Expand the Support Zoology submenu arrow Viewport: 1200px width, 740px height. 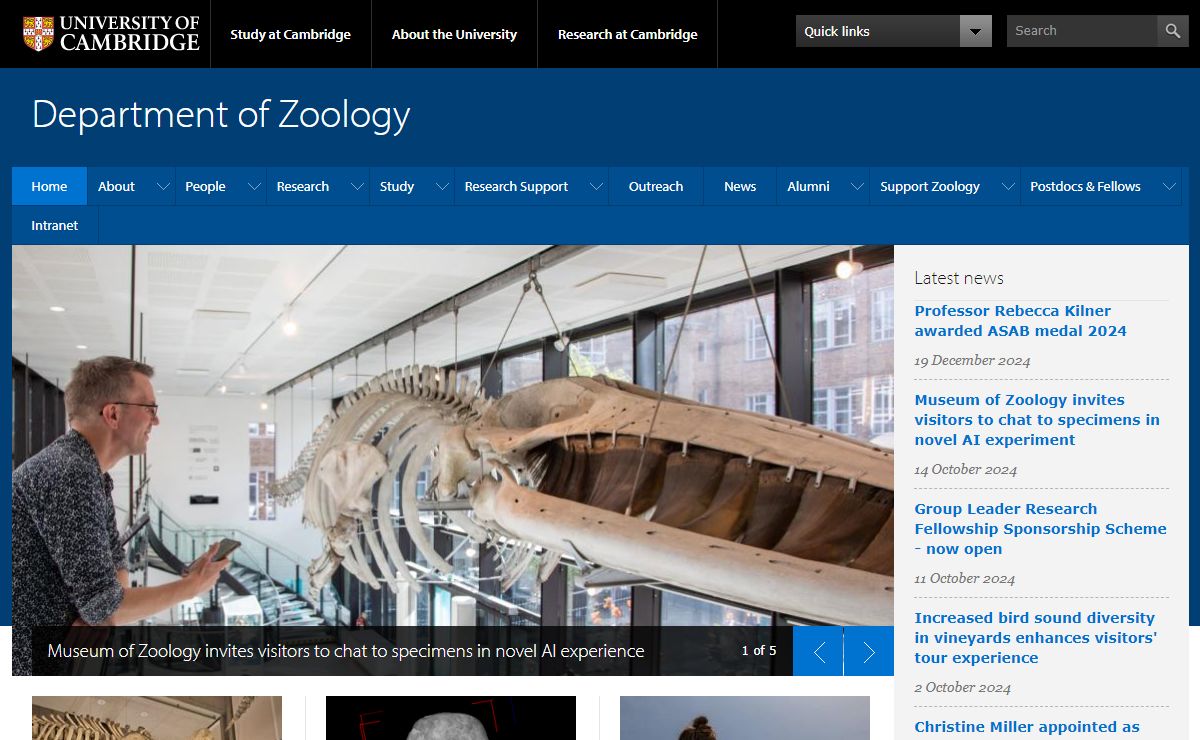(x=1008, y=187)
